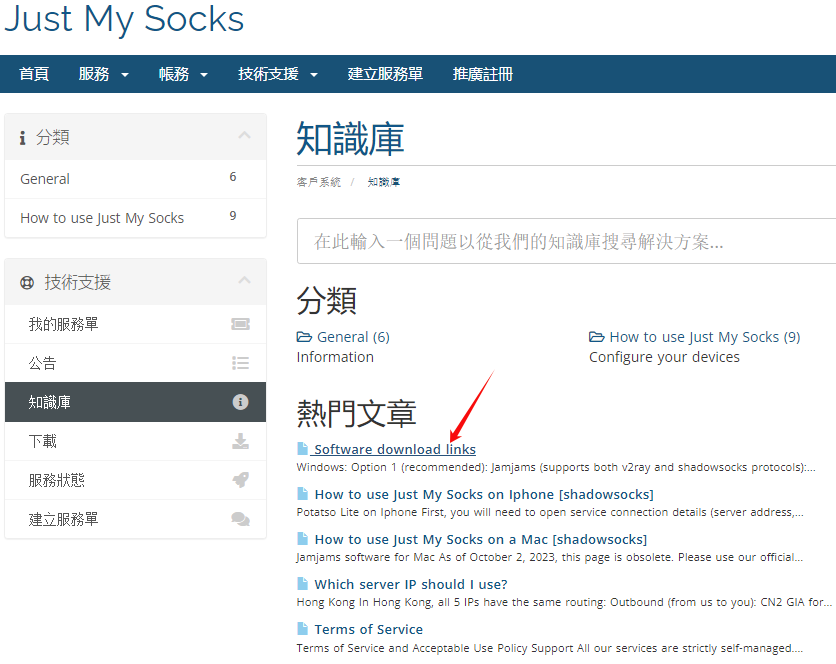The width and height of the screenshot is (836, 664).
Task: Click the knowledge base search field
Action: pos(566,241)
